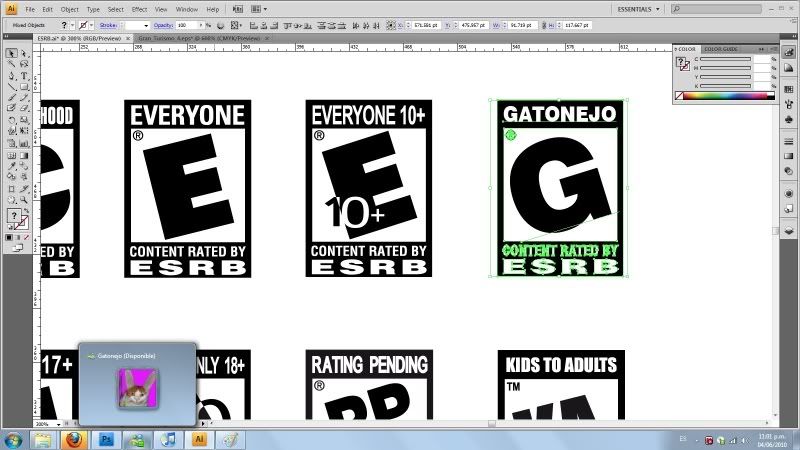Open the Effect menu
This screenshot has height=450, width=800.
tap(139, 9)
